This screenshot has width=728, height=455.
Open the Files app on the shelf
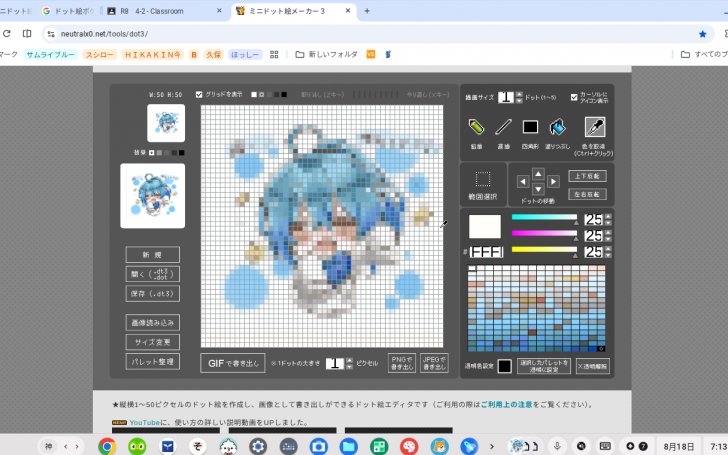348,447
